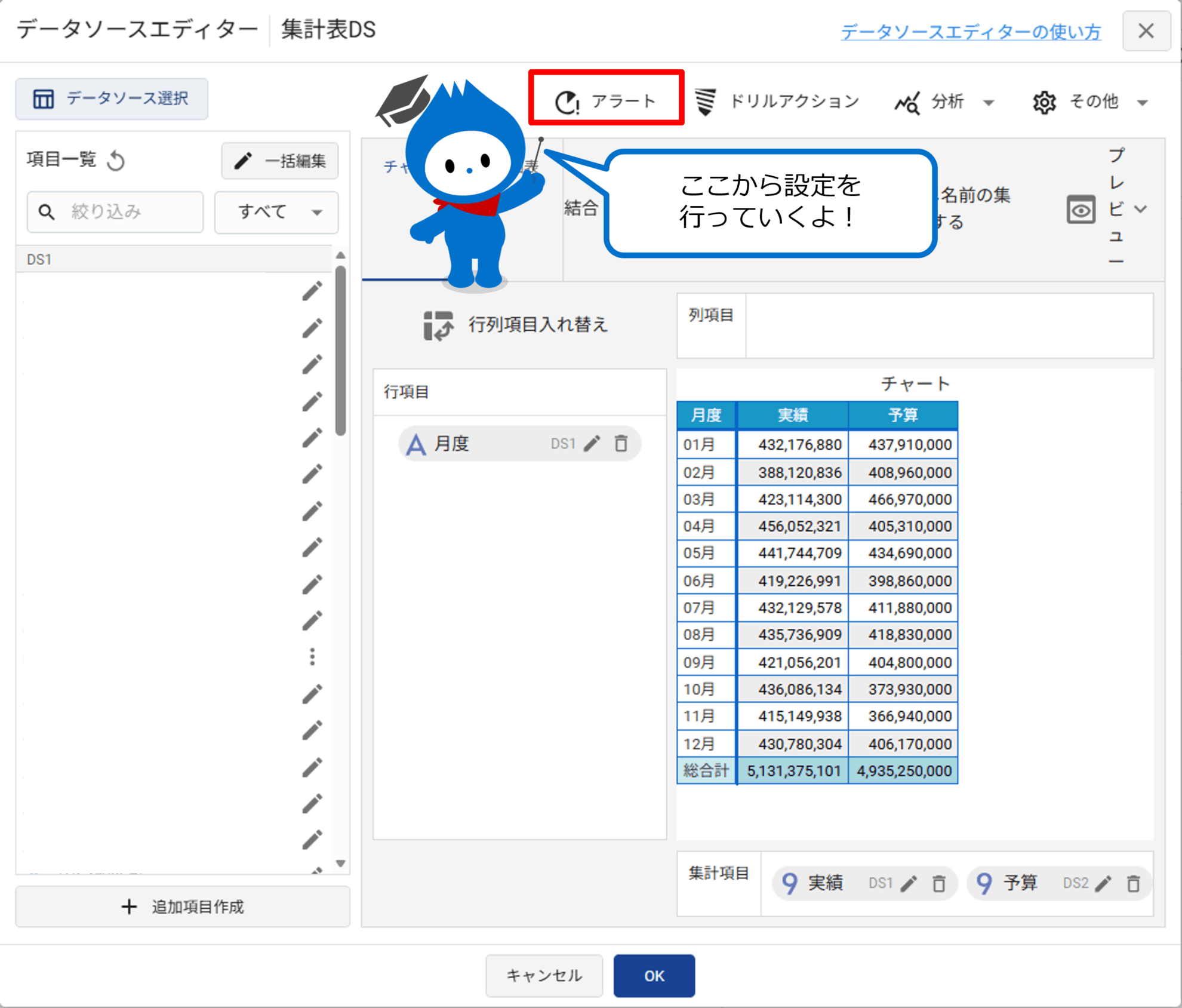Click the 行列項目入れ替え swap icon

438,325
